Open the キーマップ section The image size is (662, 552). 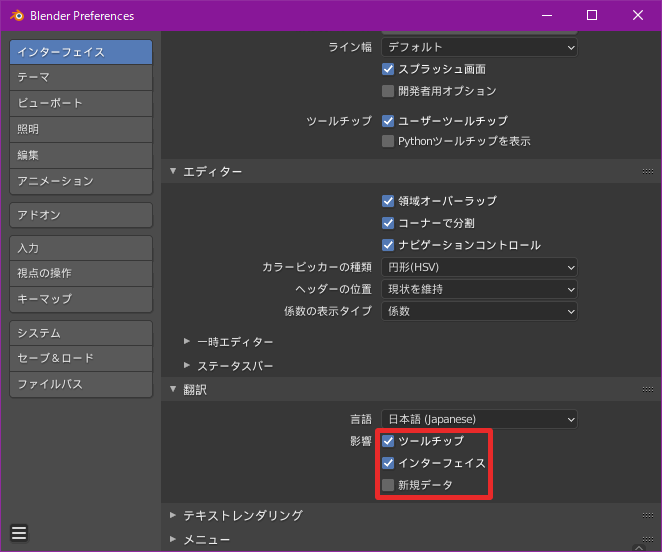pyautogui.click(x=81, y=299)
